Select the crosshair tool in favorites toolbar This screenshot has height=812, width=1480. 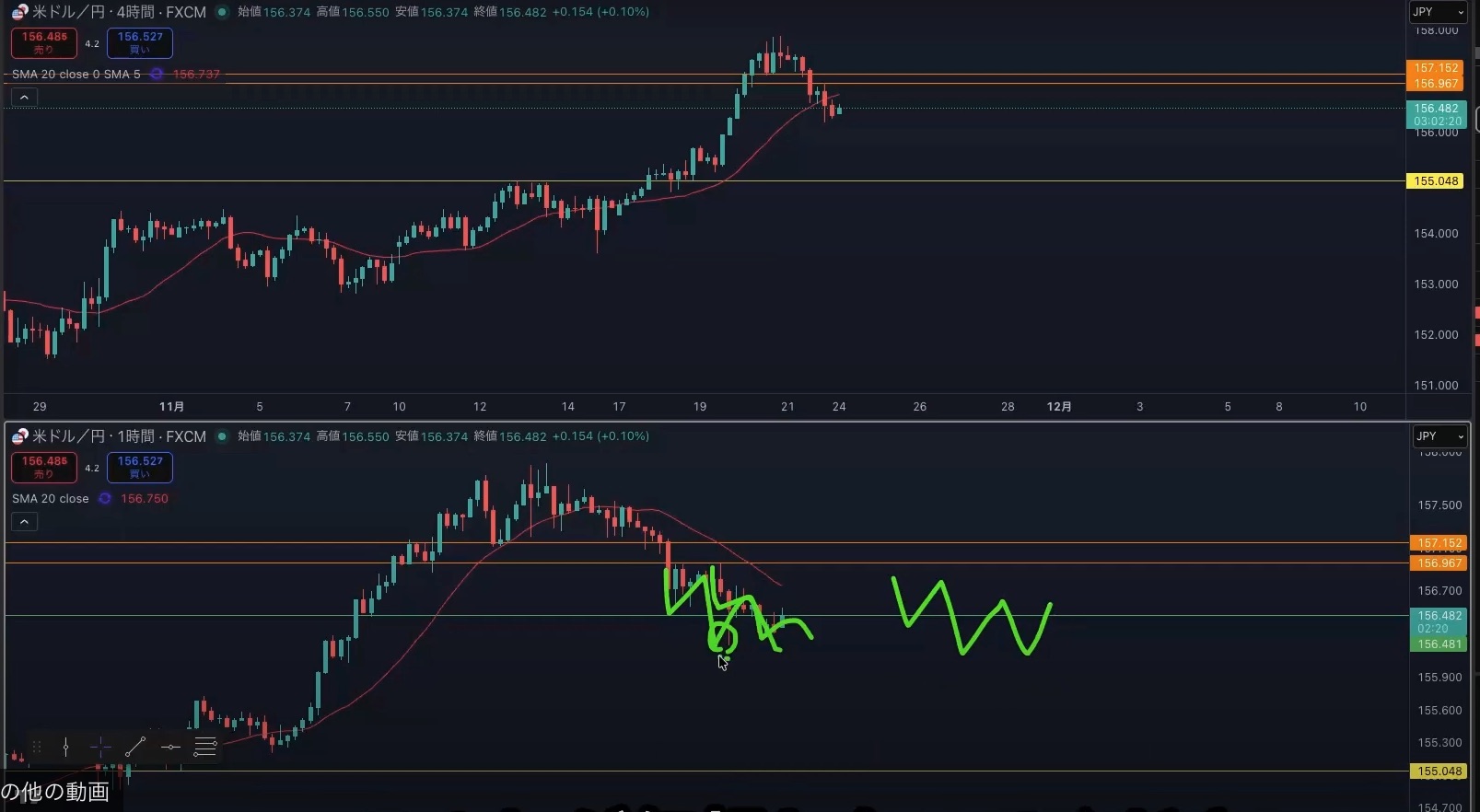tap(100, 748)
